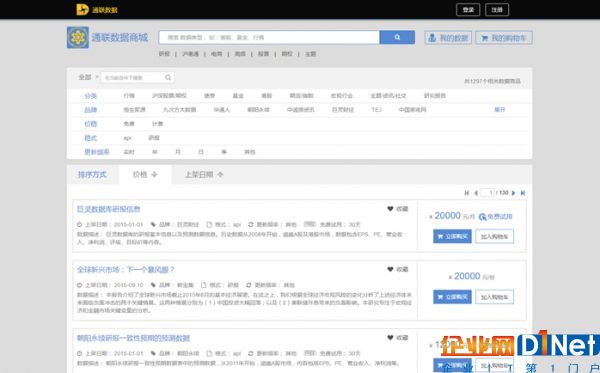Filter brand by TEJ

point(376,110)
